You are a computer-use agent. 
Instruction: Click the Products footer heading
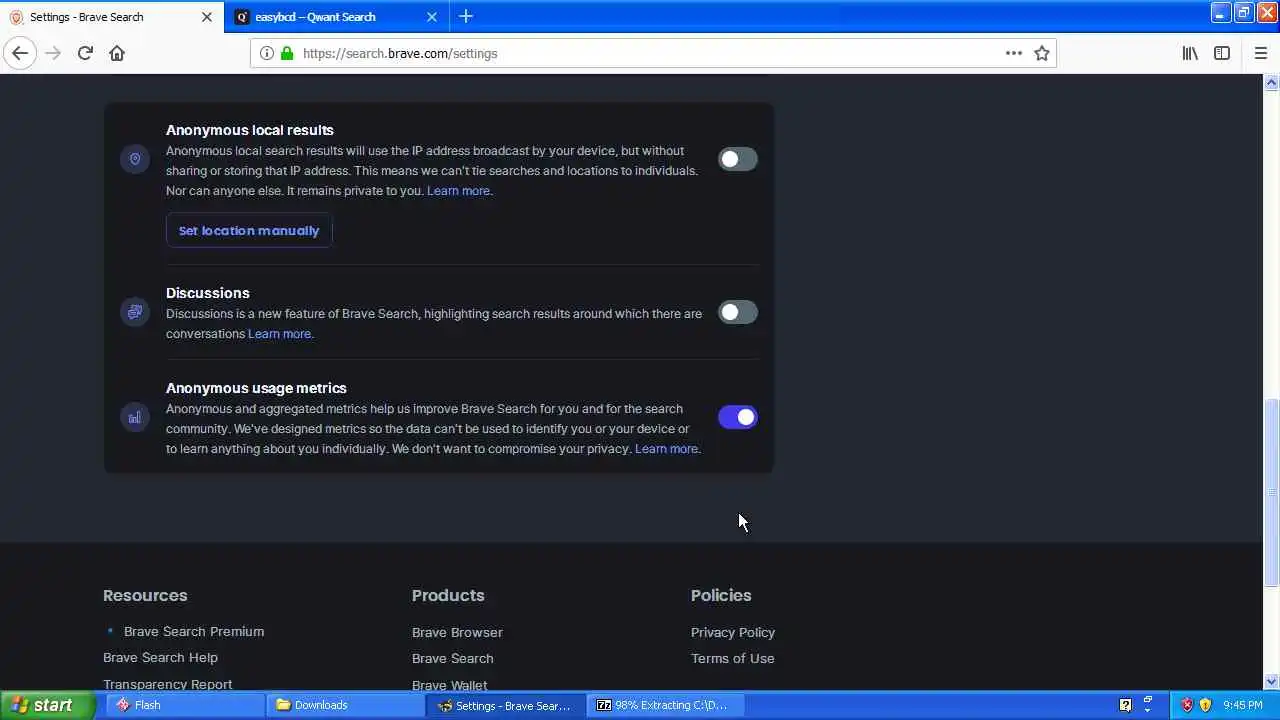coord(448,595)
